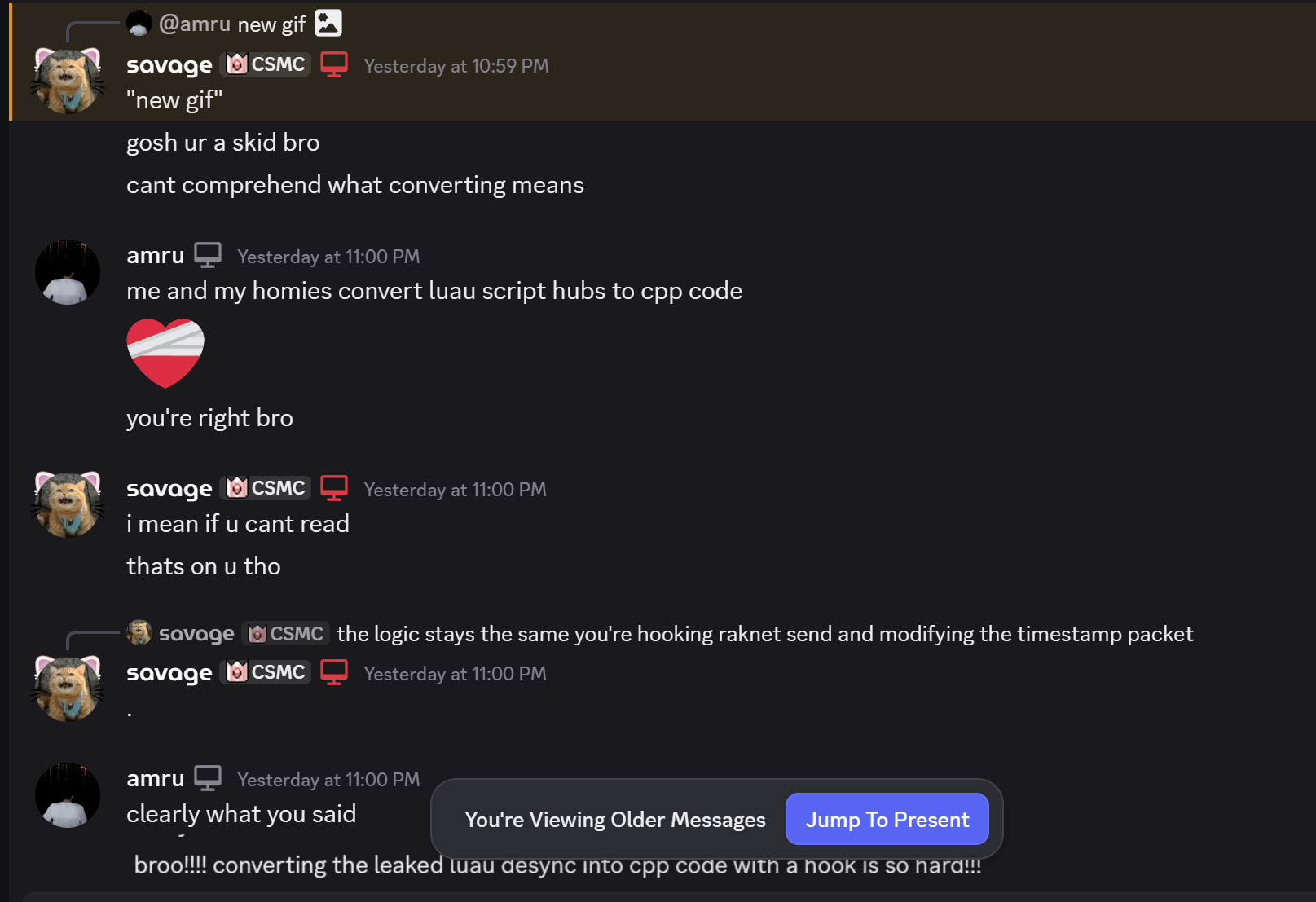
Task: Click savage's avatar beside "i mean if u cant read"
Action: 68,504
